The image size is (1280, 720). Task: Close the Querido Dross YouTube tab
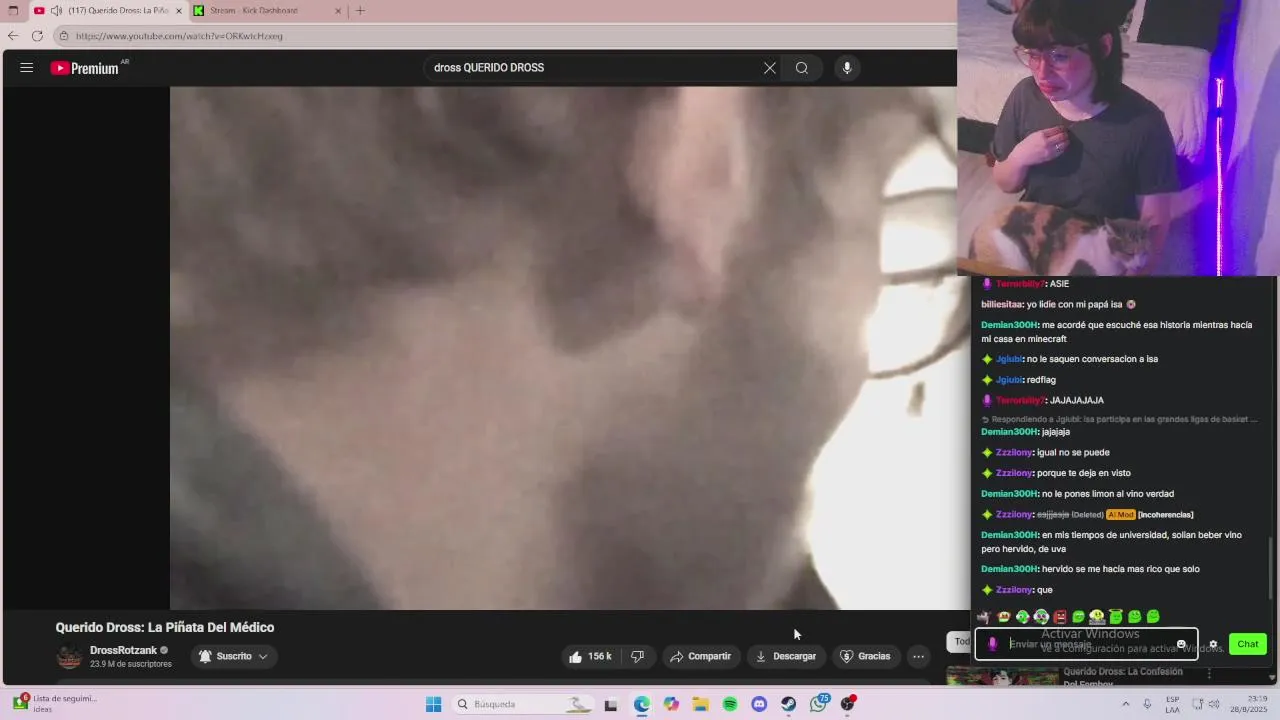[178, 11]
